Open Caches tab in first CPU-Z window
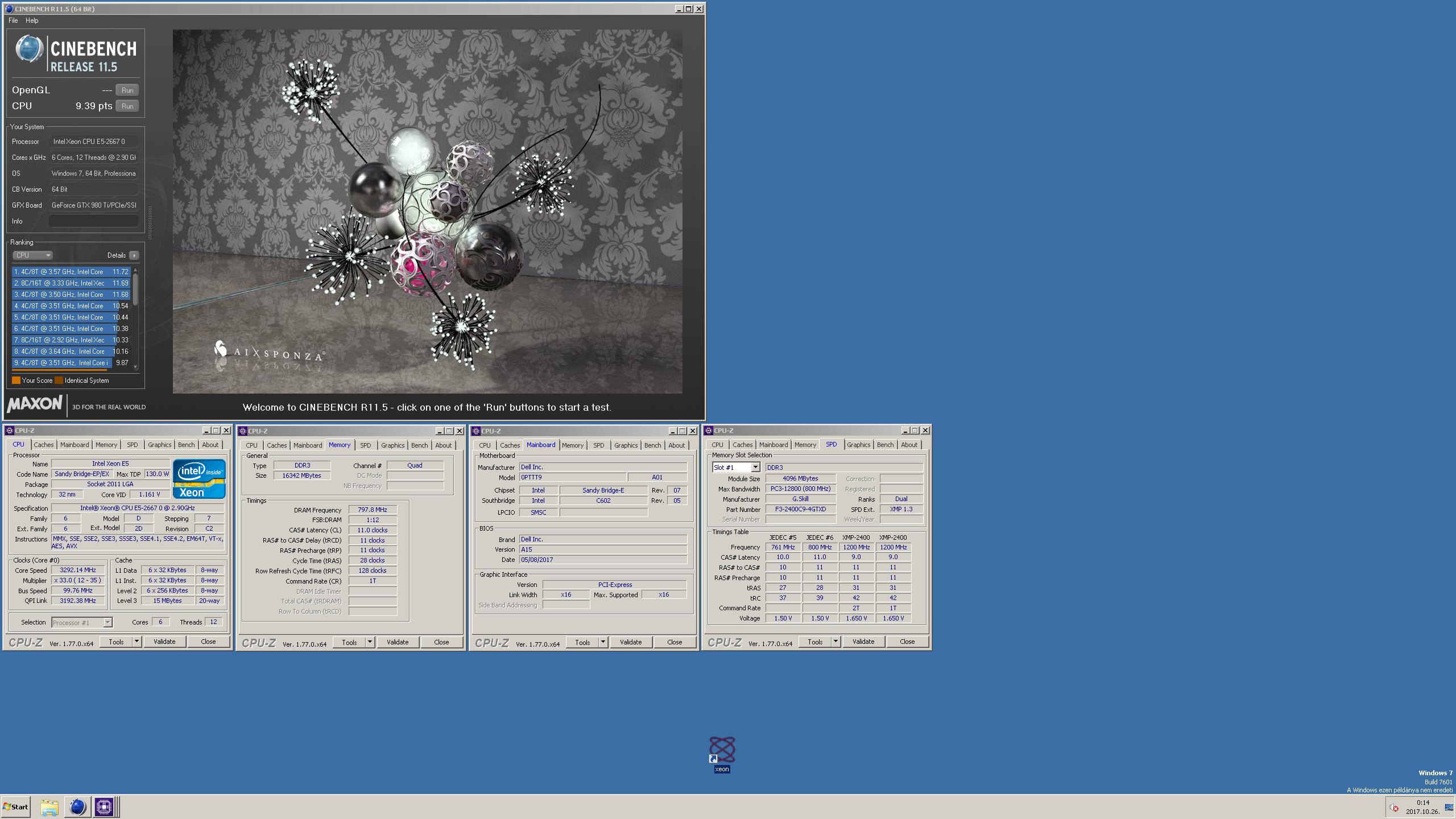Screen dimensions: 1456x819 (x=44, y=445)
